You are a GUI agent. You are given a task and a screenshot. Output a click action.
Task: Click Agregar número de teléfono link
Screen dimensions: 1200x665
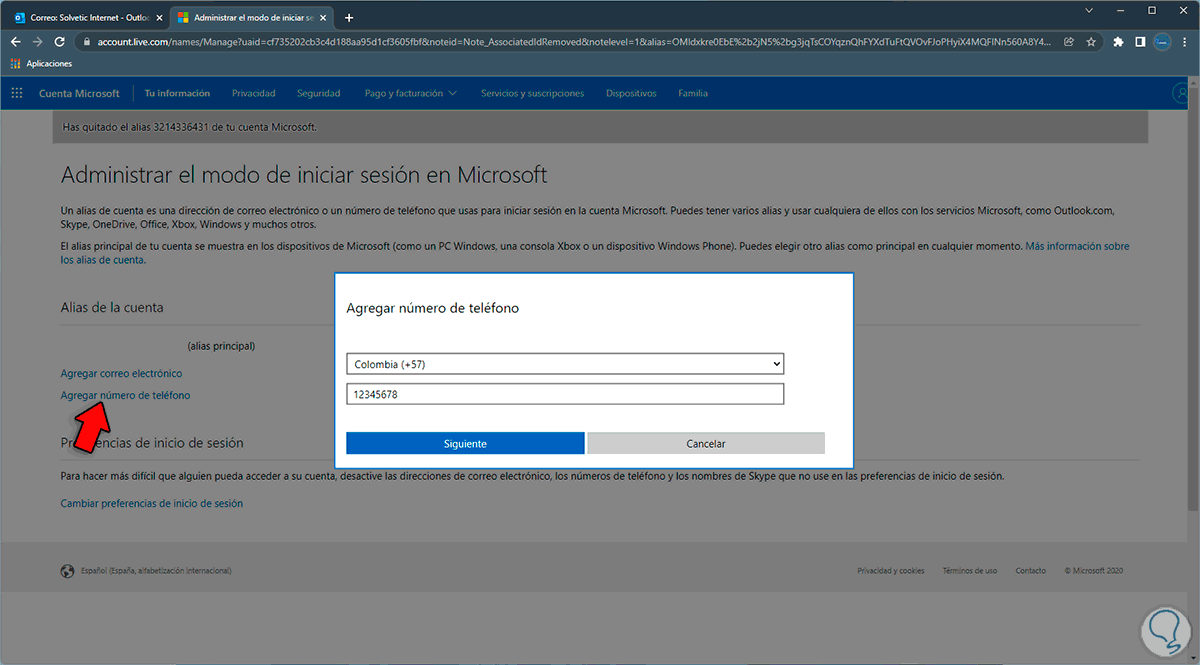coord(125,395)
